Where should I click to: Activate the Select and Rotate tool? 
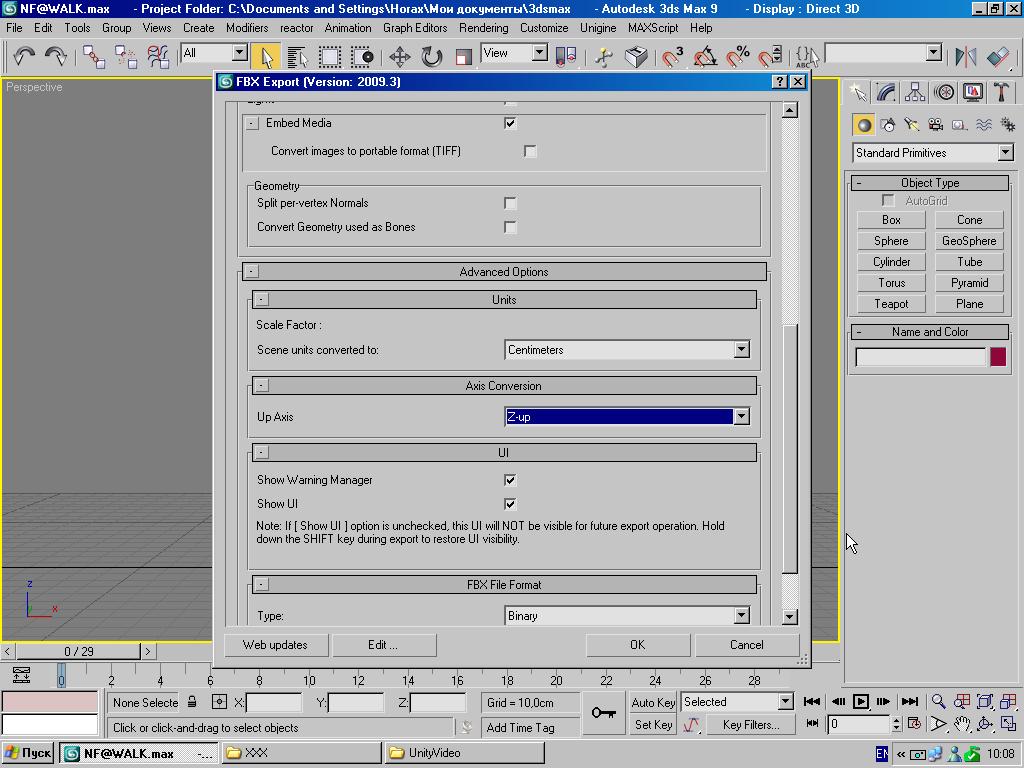(432, 57)
